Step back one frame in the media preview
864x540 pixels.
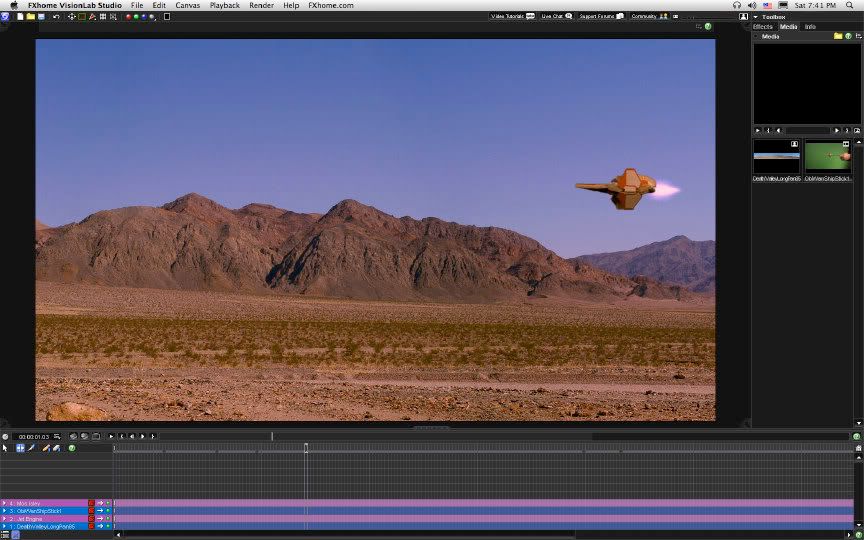[x=779, y=131]
